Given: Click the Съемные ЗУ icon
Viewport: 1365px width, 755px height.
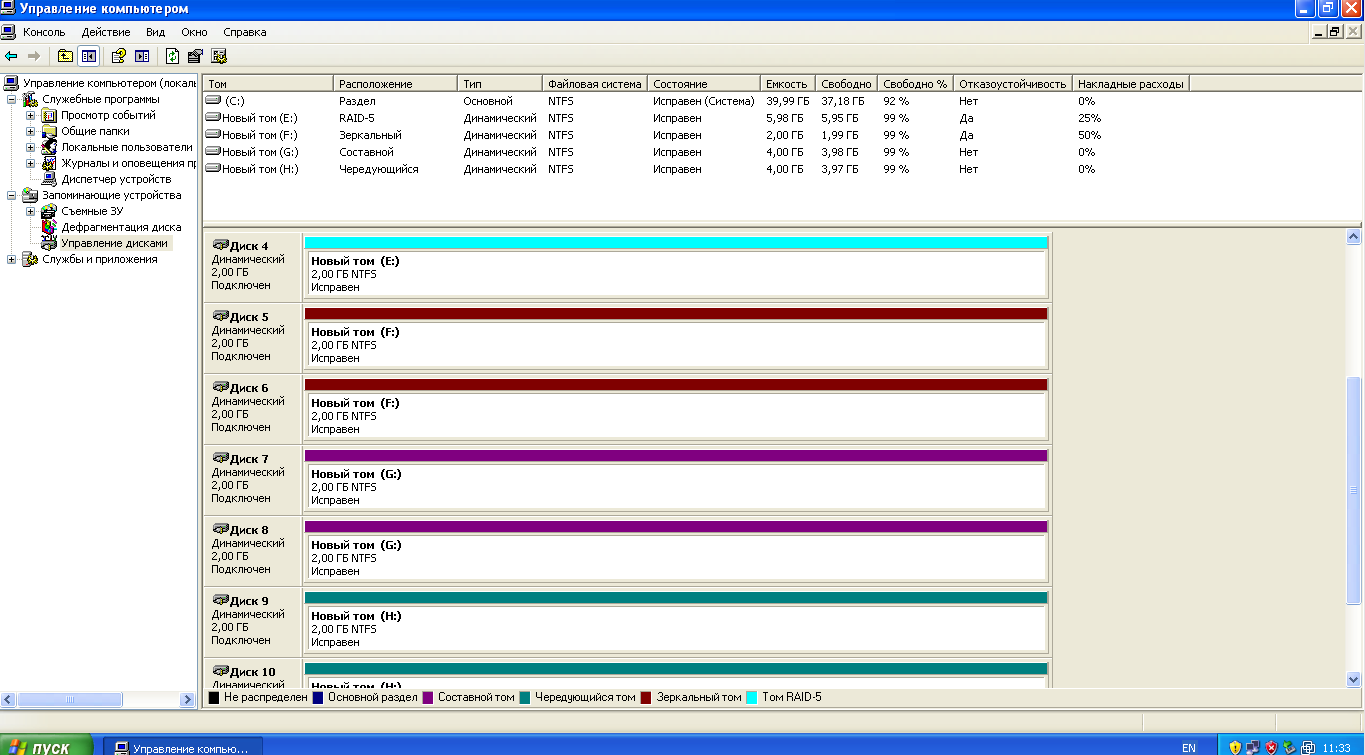Looking at the screenshot, I should click(x=50, y=211).
